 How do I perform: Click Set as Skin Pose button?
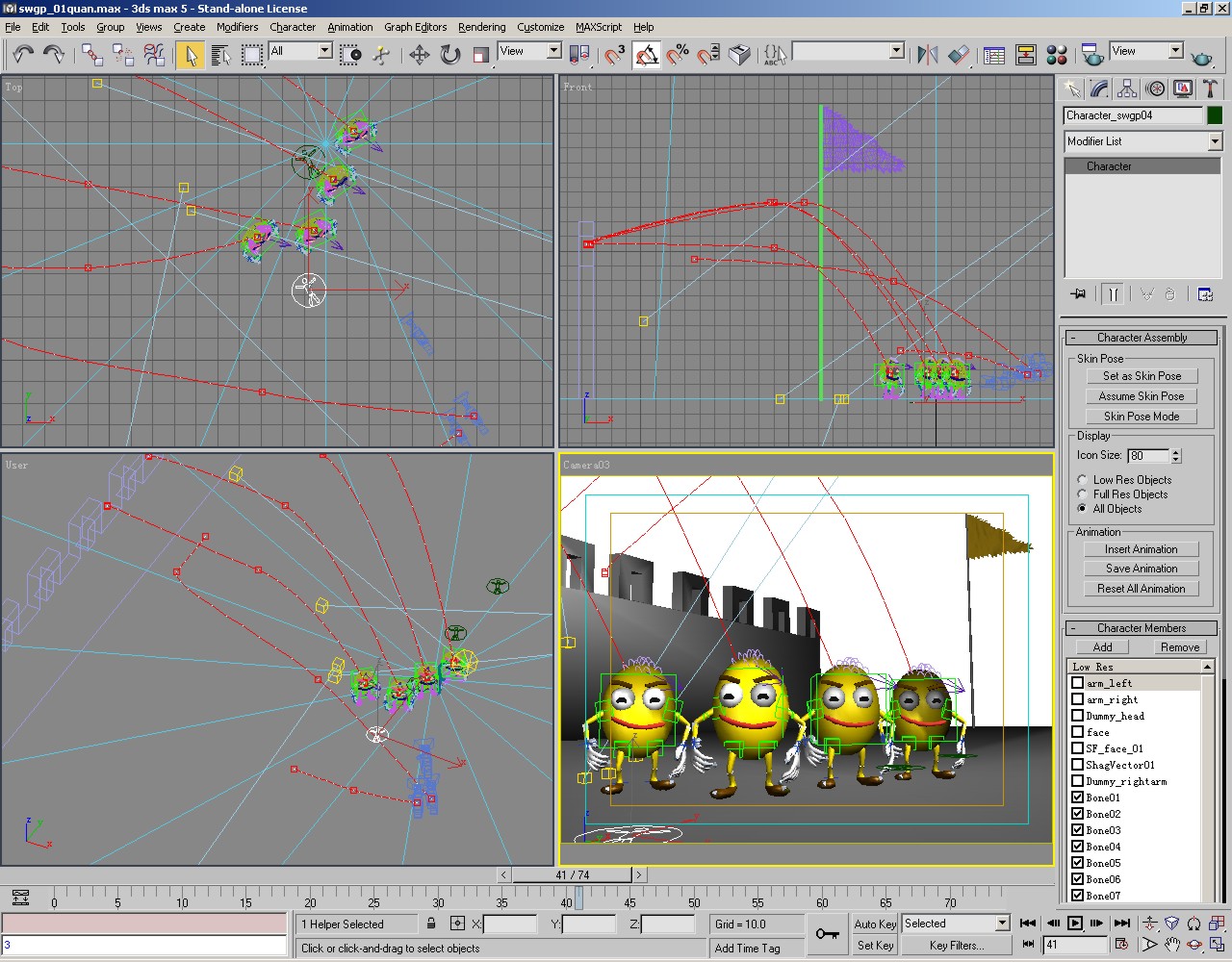click(1142, 376)
